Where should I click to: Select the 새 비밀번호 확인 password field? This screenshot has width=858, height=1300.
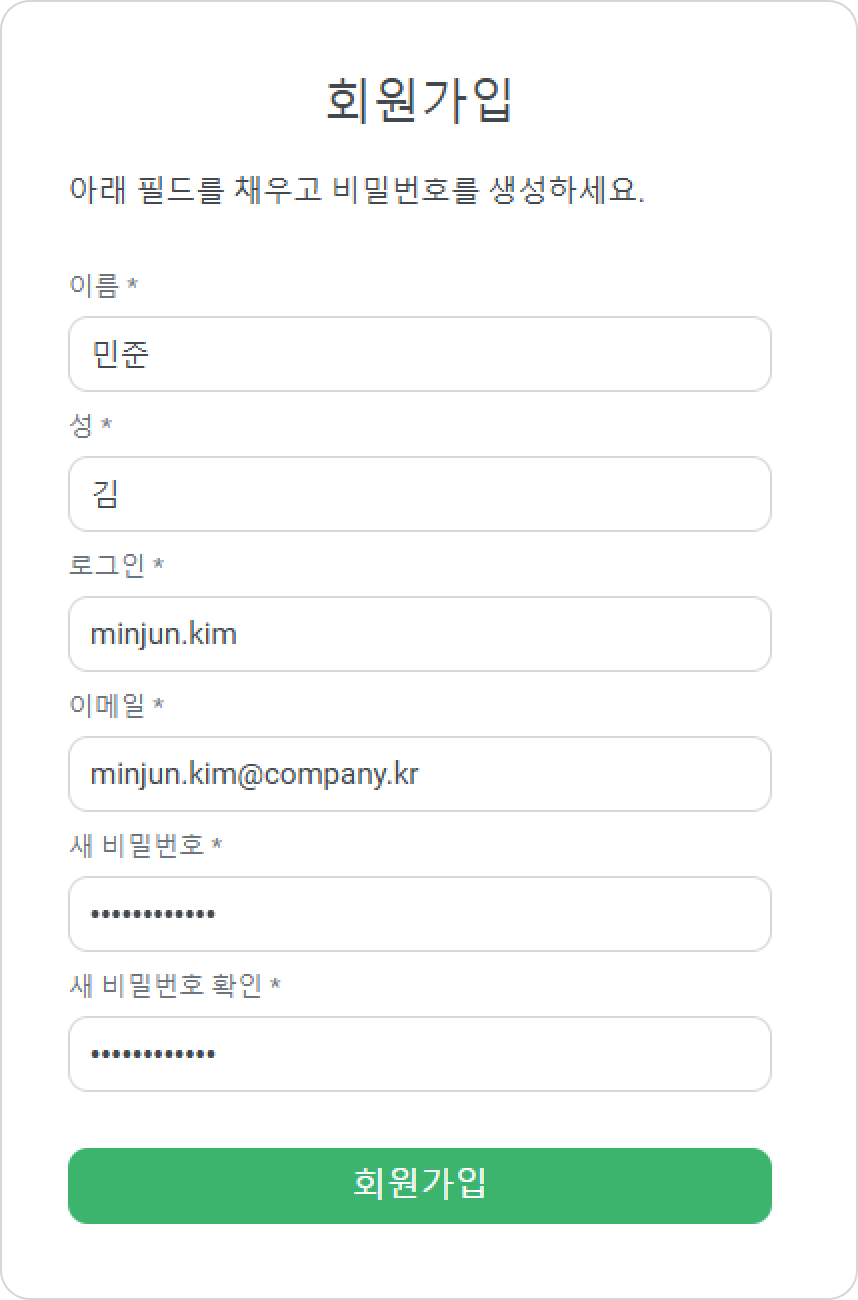coord(420,1054)
